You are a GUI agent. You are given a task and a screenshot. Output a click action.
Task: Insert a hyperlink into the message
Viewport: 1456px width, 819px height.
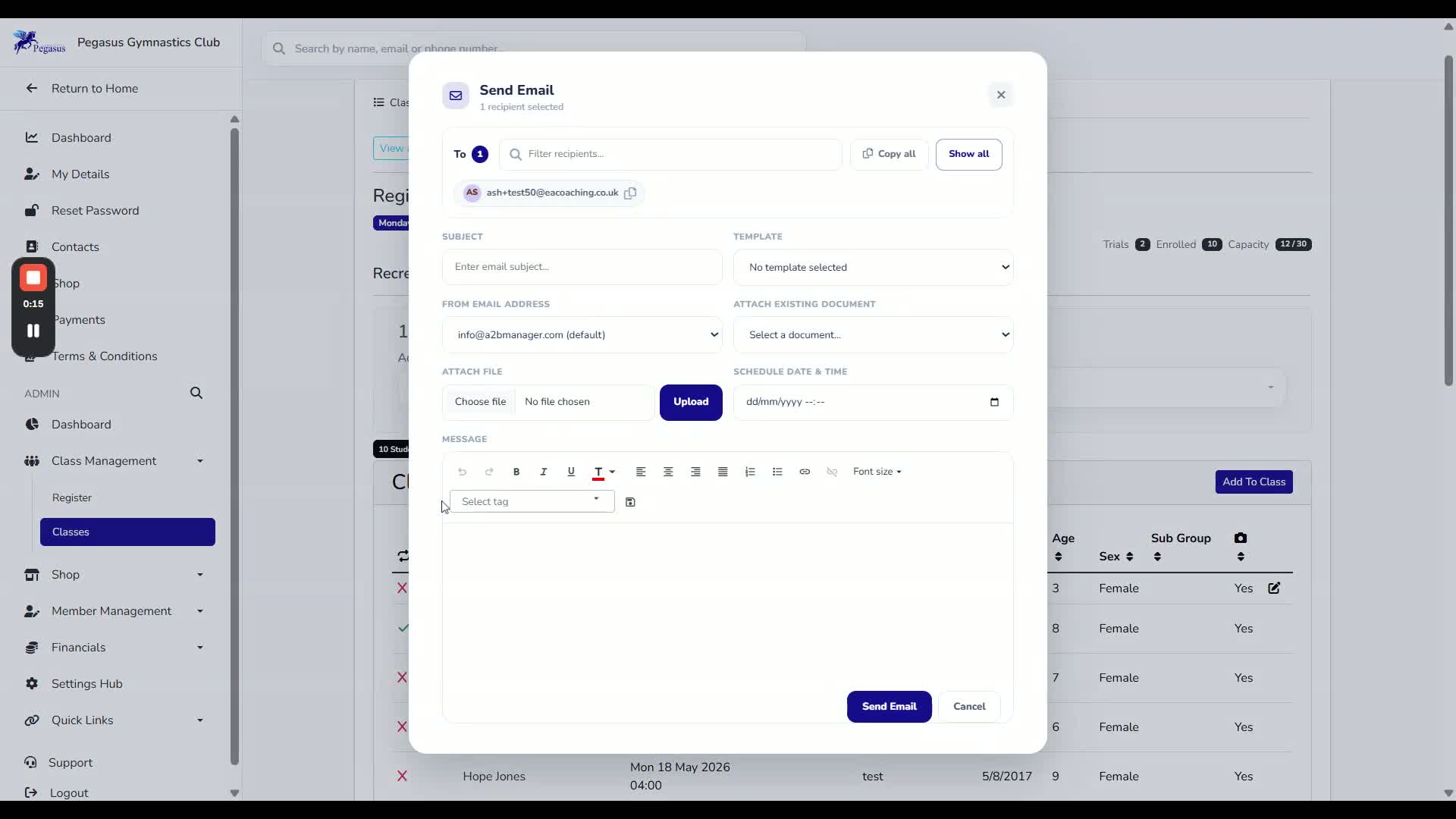(x=805, y=472)
